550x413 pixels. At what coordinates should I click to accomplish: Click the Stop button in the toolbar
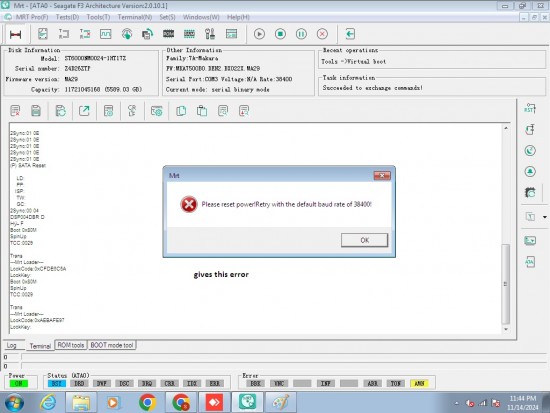tap(280, 34)
